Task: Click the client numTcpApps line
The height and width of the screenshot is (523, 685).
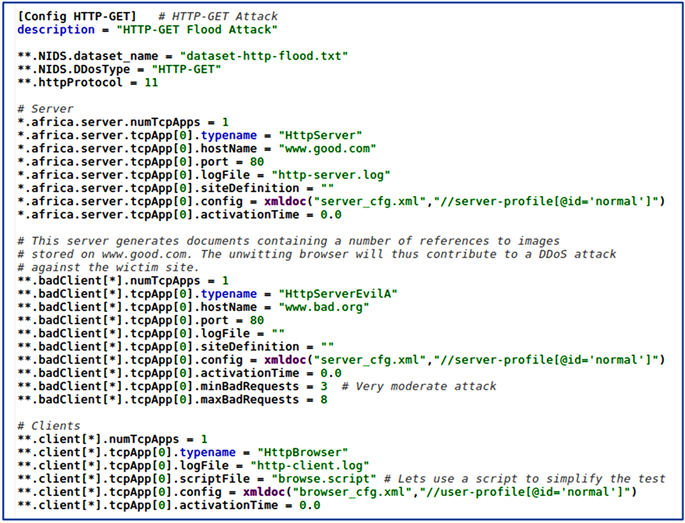Action: point(112,439)
